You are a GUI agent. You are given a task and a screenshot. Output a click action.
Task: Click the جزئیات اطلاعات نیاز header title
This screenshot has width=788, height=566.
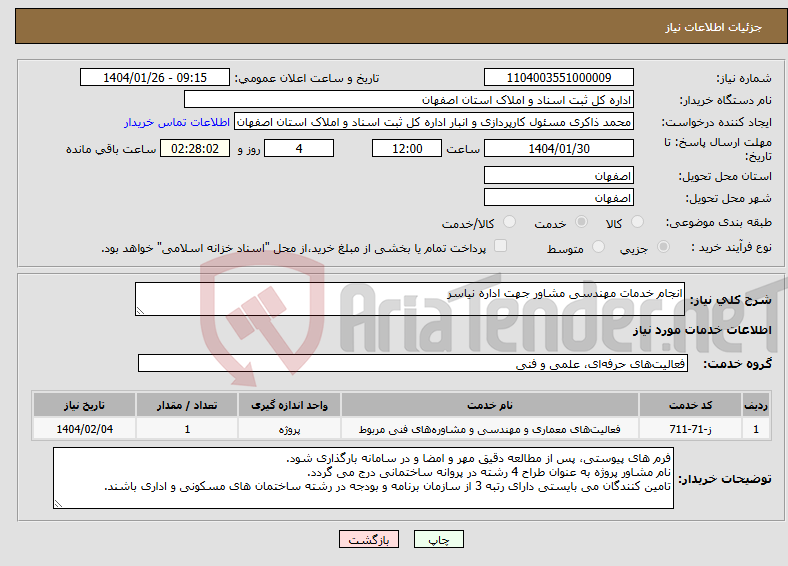tap(714, 27)
